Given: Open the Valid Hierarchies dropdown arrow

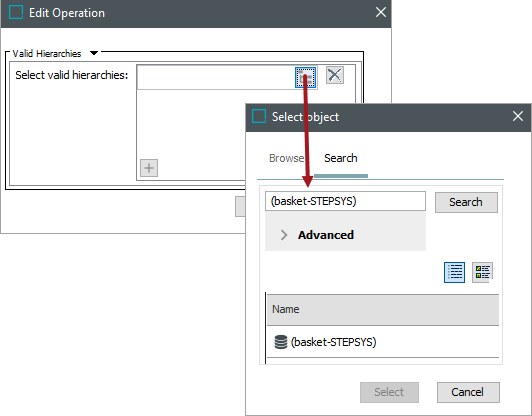Looking at the screenshot, I should pos(94,53).
